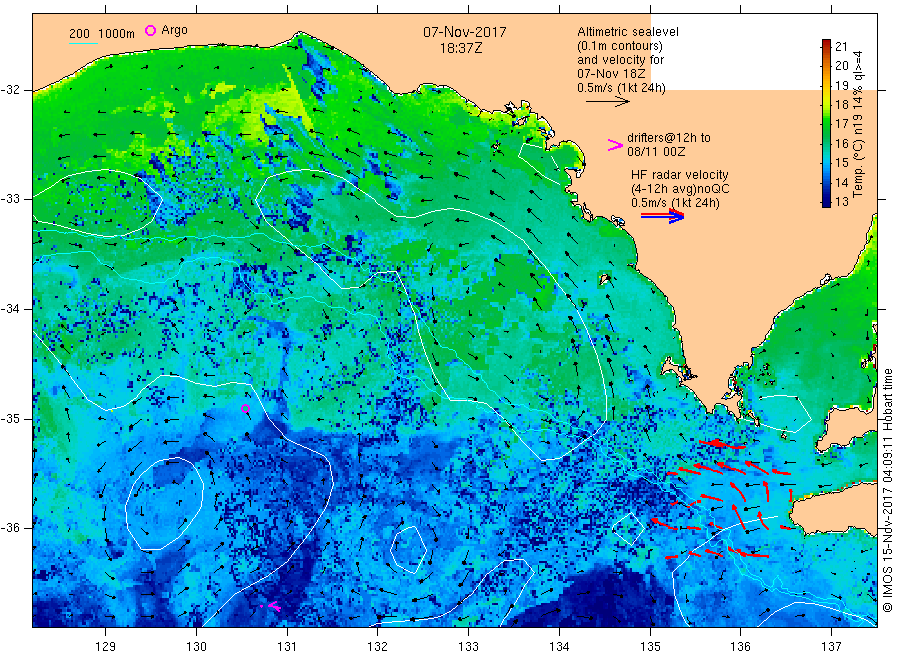Image resolution: width=900 pixels, height=660 pixels.
Task: Click the '16' temperature scale label
Action: 841,143
